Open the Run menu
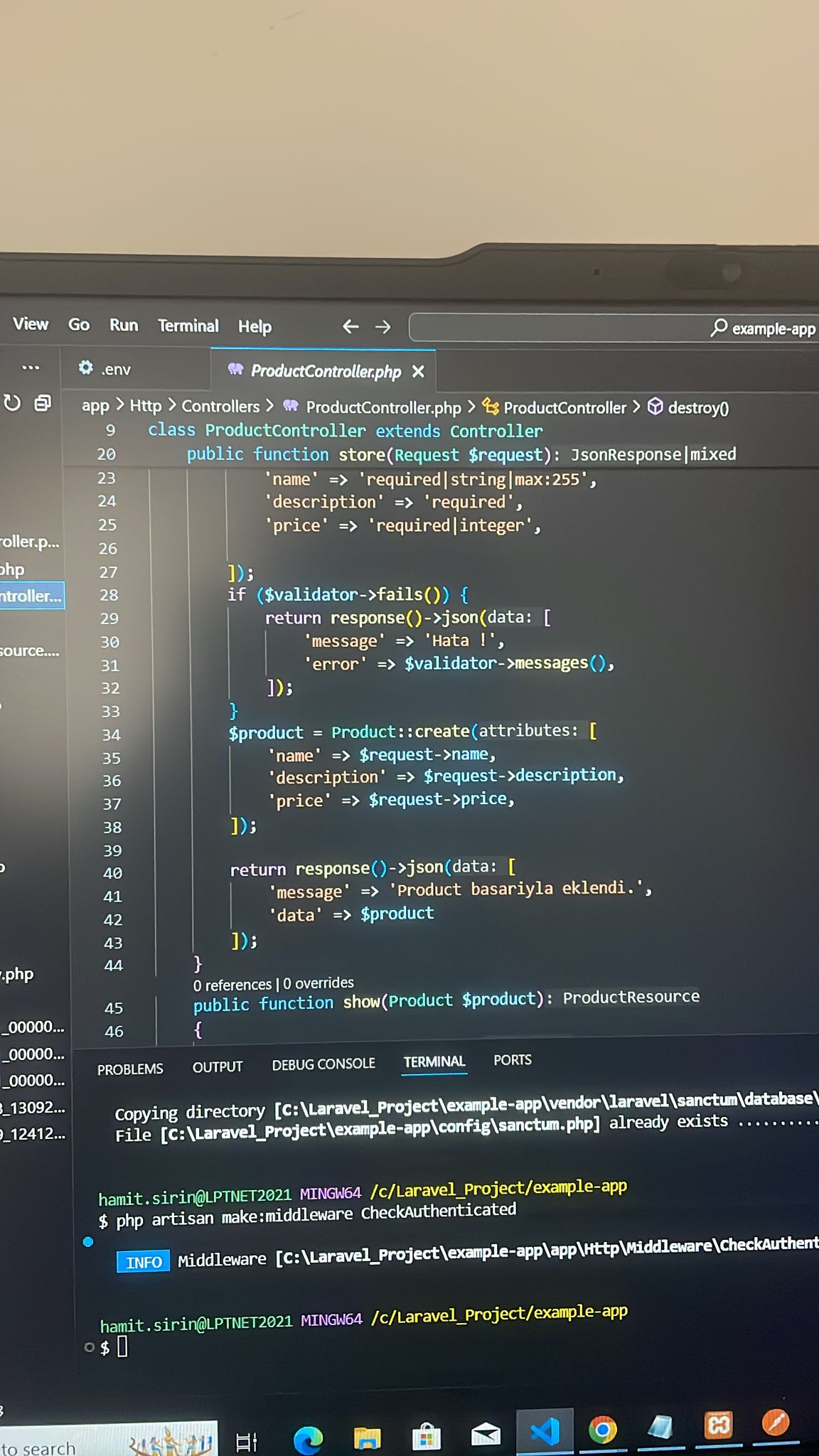This screenshot has height=1456, width=819. (x=124, y=326)
